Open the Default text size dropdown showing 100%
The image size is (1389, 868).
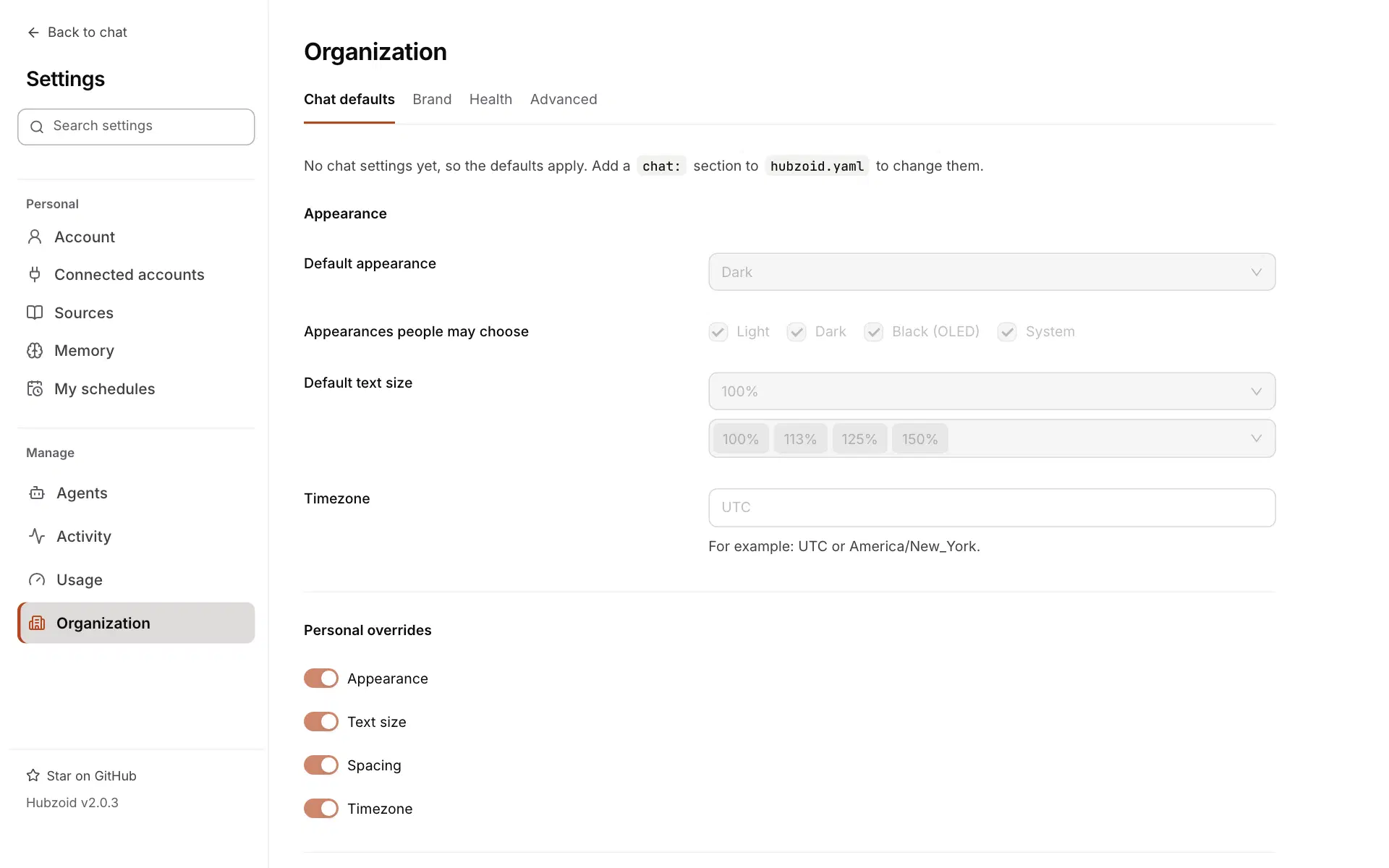(x=992, y=391)
